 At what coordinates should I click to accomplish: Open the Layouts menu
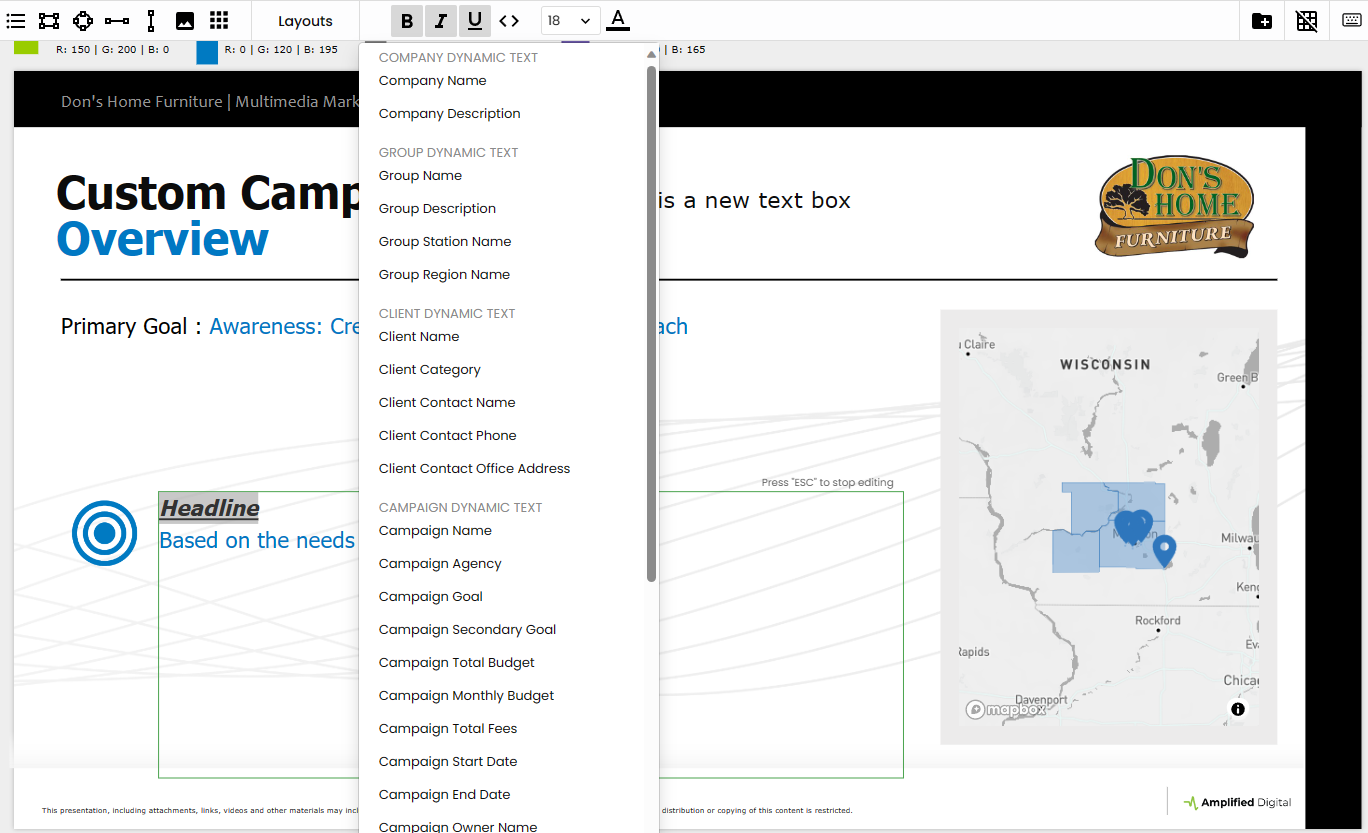(x=305, y=21)
